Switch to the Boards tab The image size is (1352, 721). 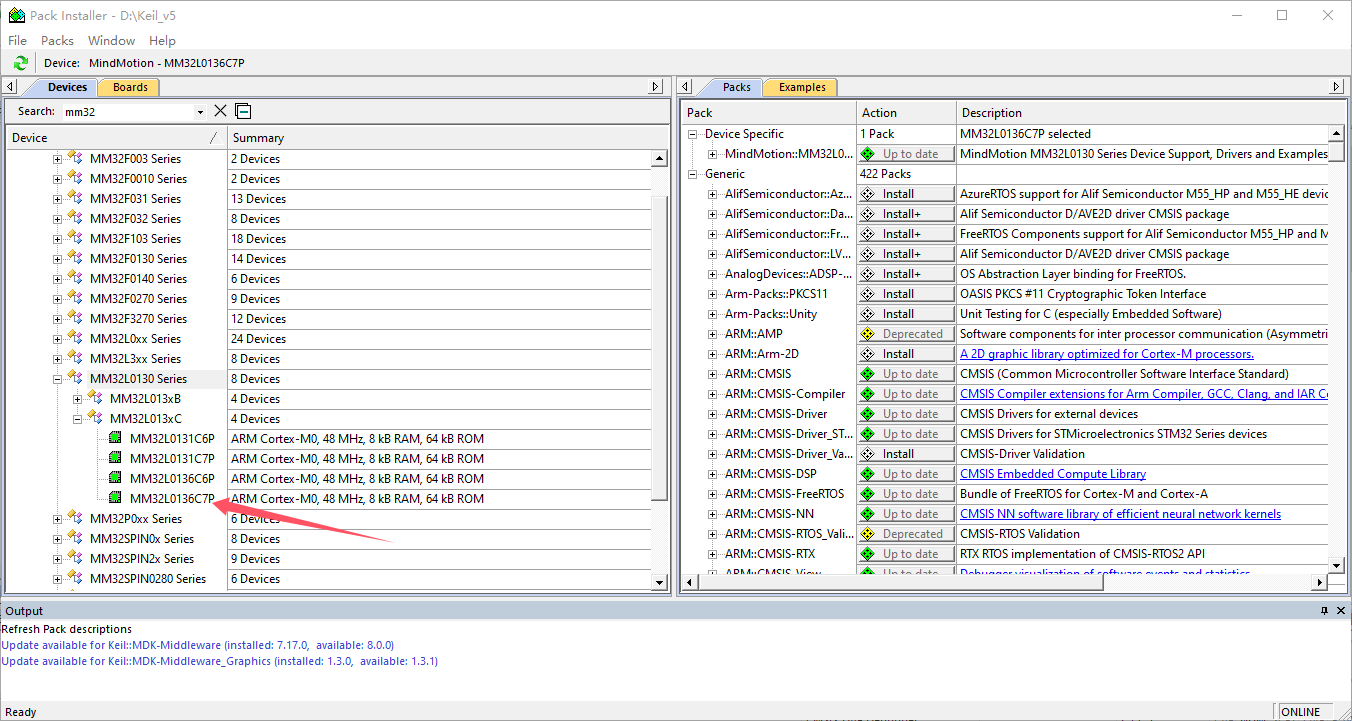coord(130,87)
